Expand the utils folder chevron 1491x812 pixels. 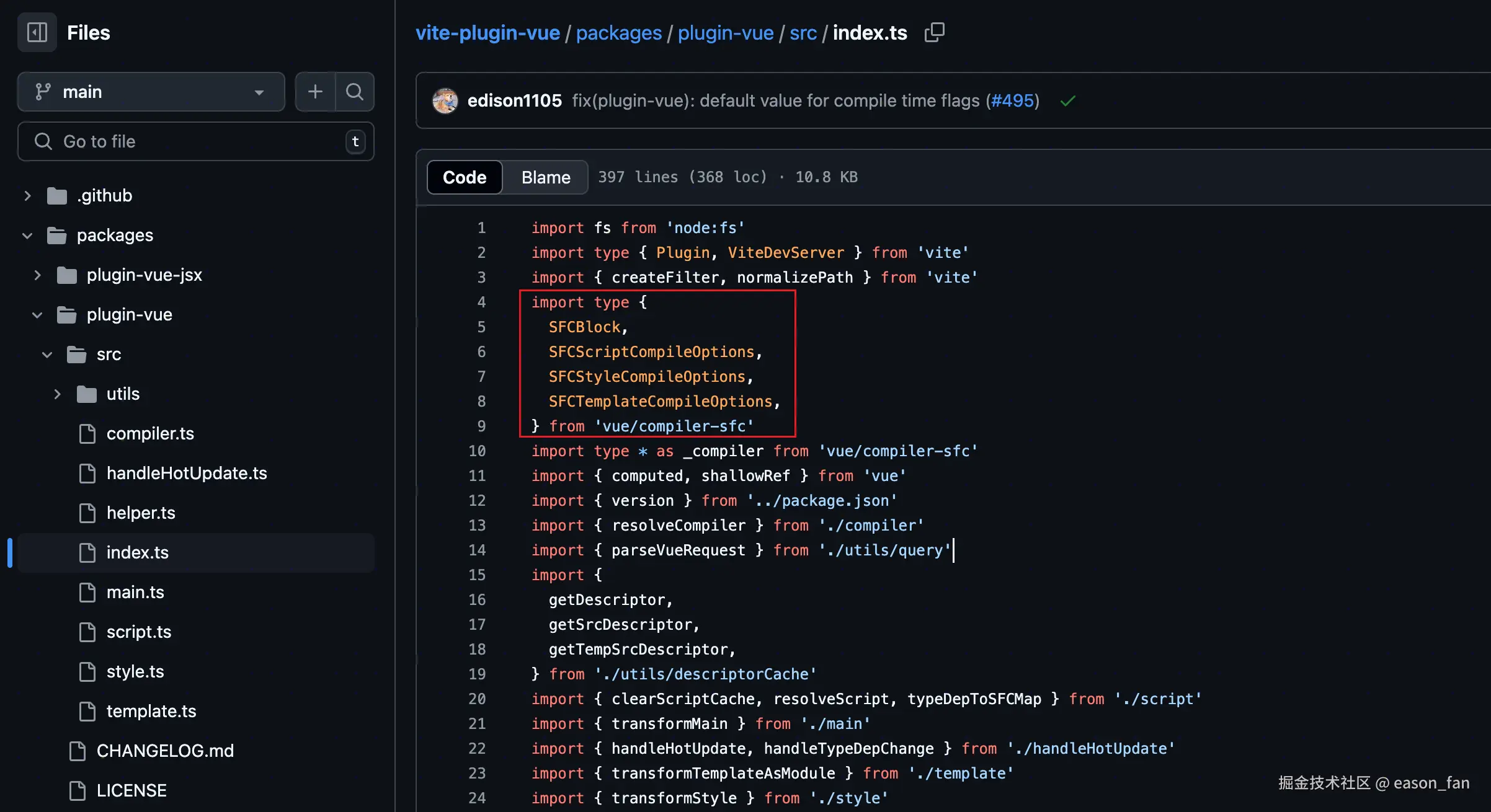tap(57, 394)
